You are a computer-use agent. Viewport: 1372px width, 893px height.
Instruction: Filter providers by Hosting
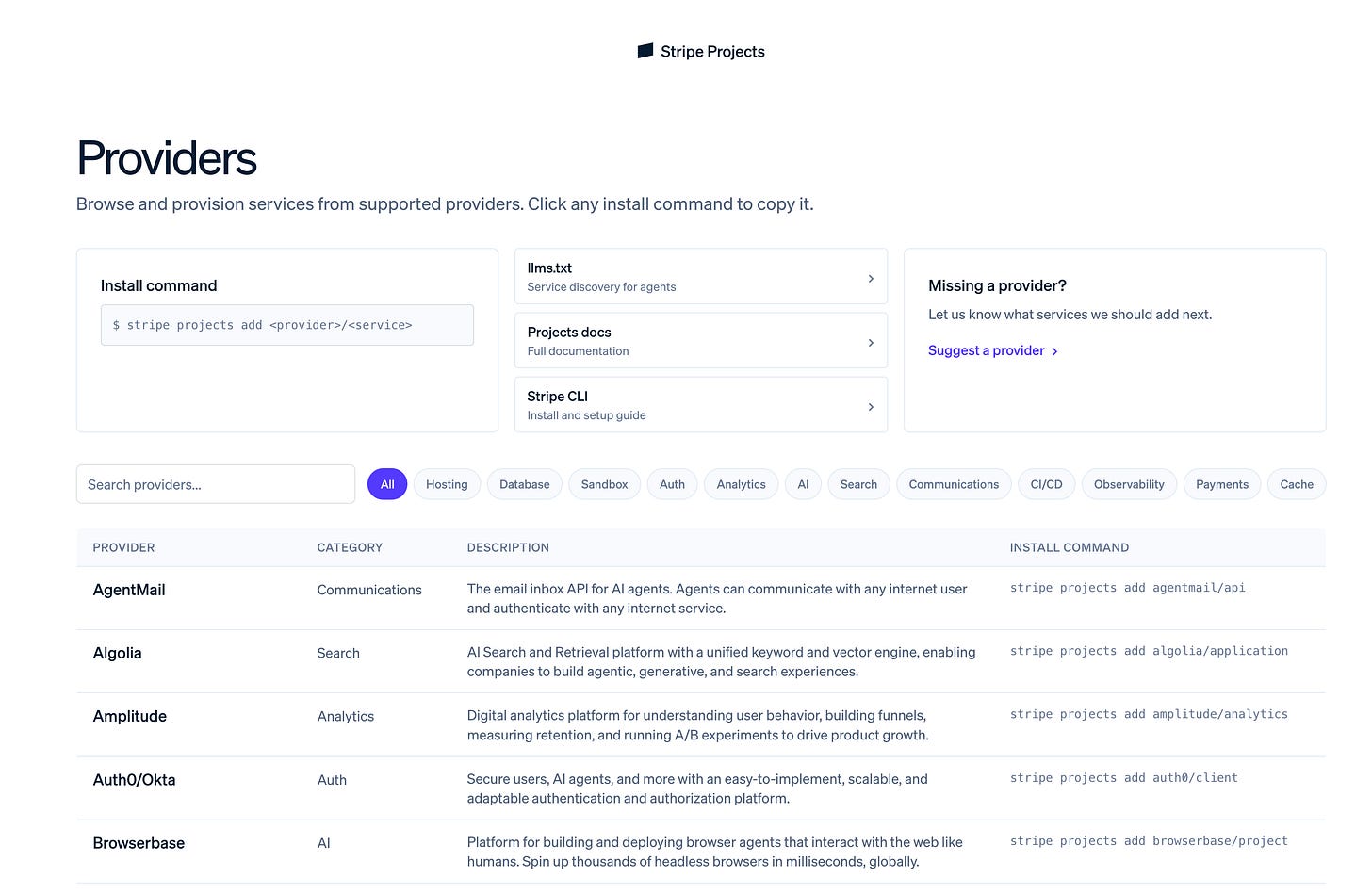pyautogui.click(x=447, y=484)
